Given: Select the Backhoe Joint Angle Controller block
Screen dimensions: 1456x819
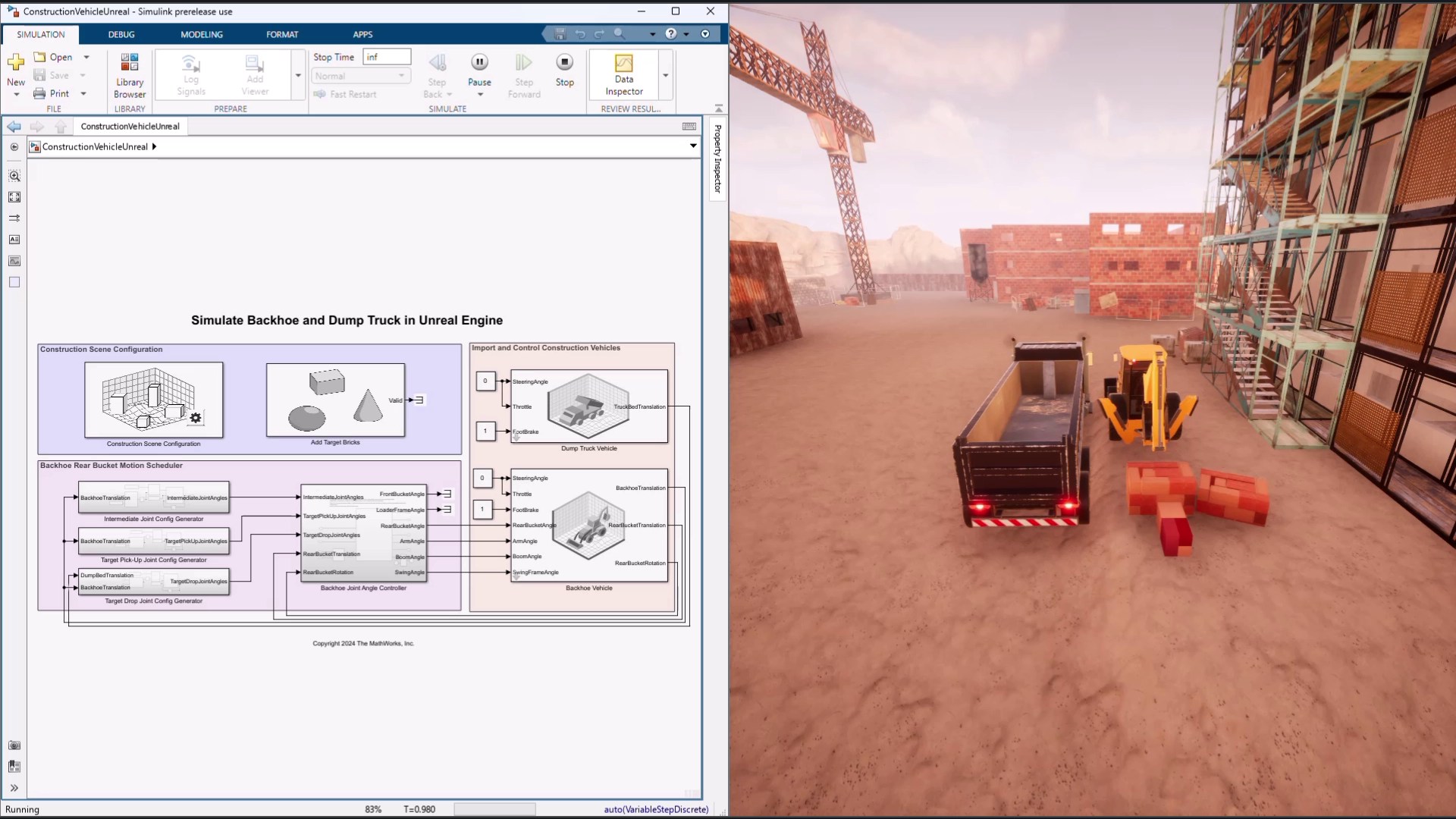Looking at the screenshot, I should [364, 533].
